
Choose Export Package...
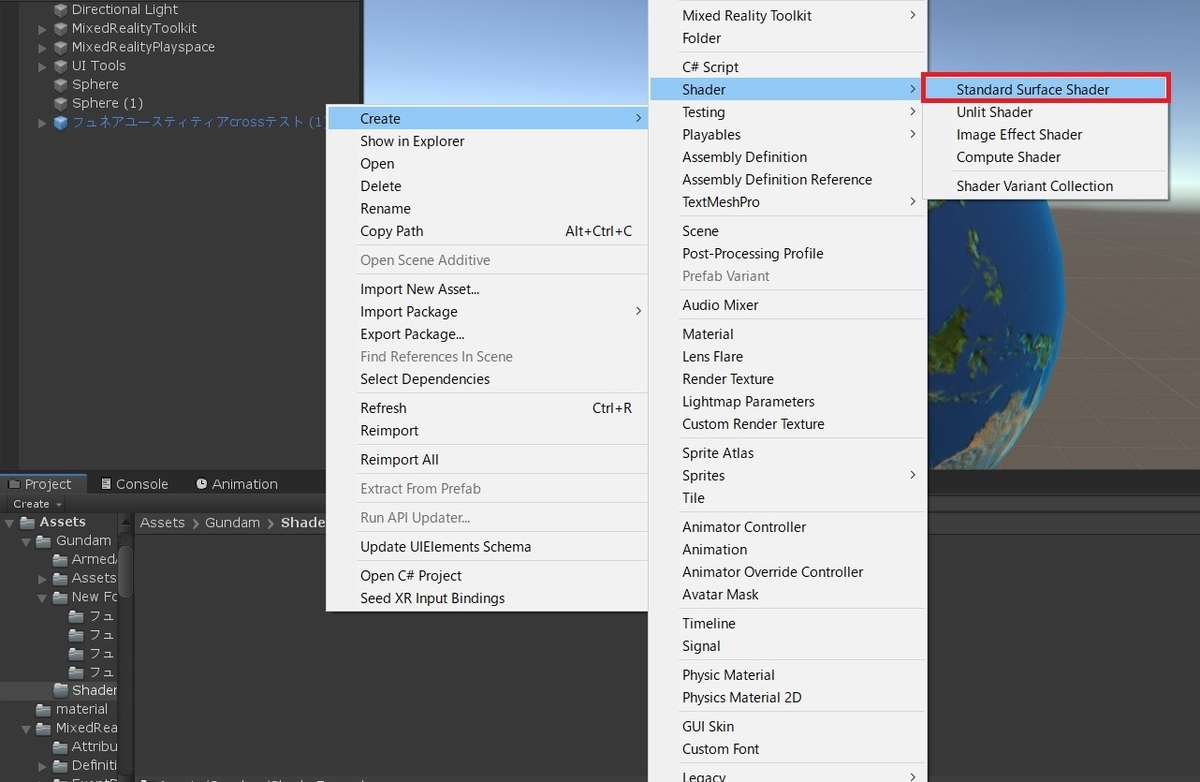pos(488,334)
